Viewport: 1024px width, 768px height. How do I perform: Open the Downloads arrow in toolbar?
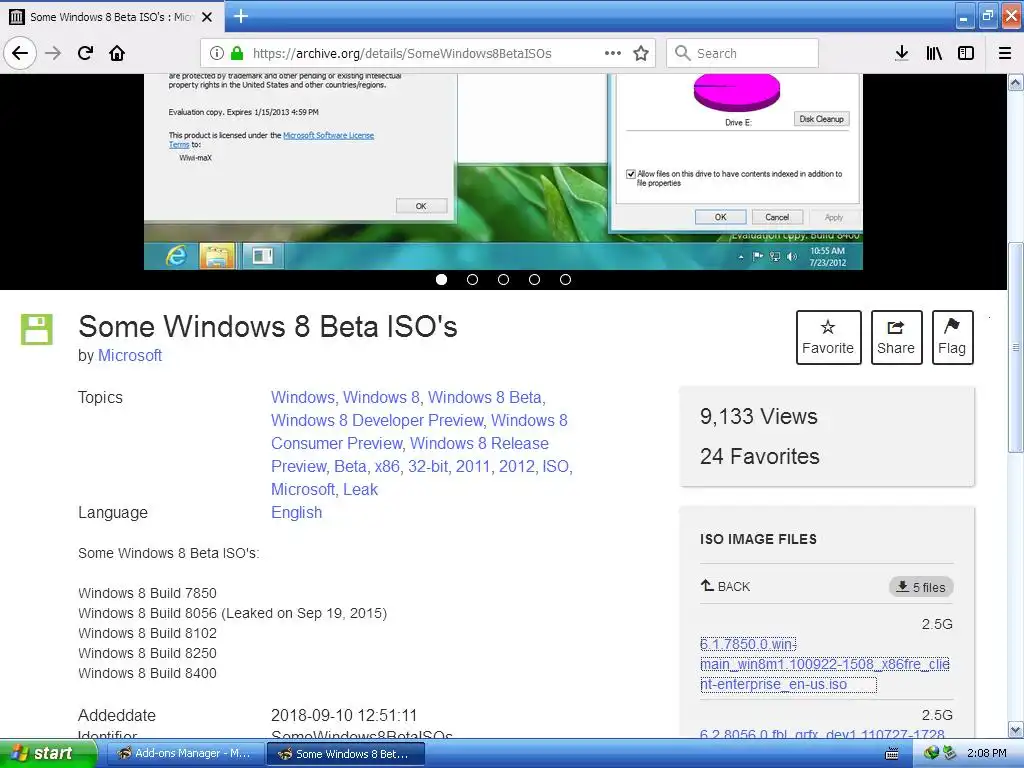coord(901,53)
